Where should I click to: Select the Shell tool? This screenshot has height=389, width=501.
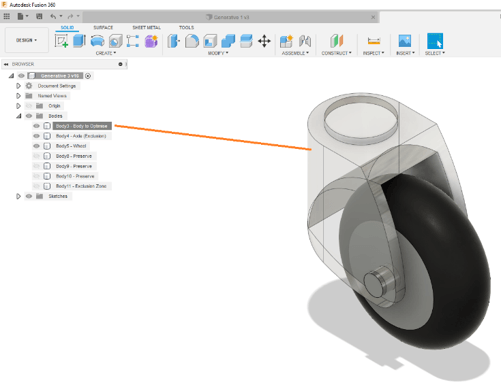[x=210, y=41]
